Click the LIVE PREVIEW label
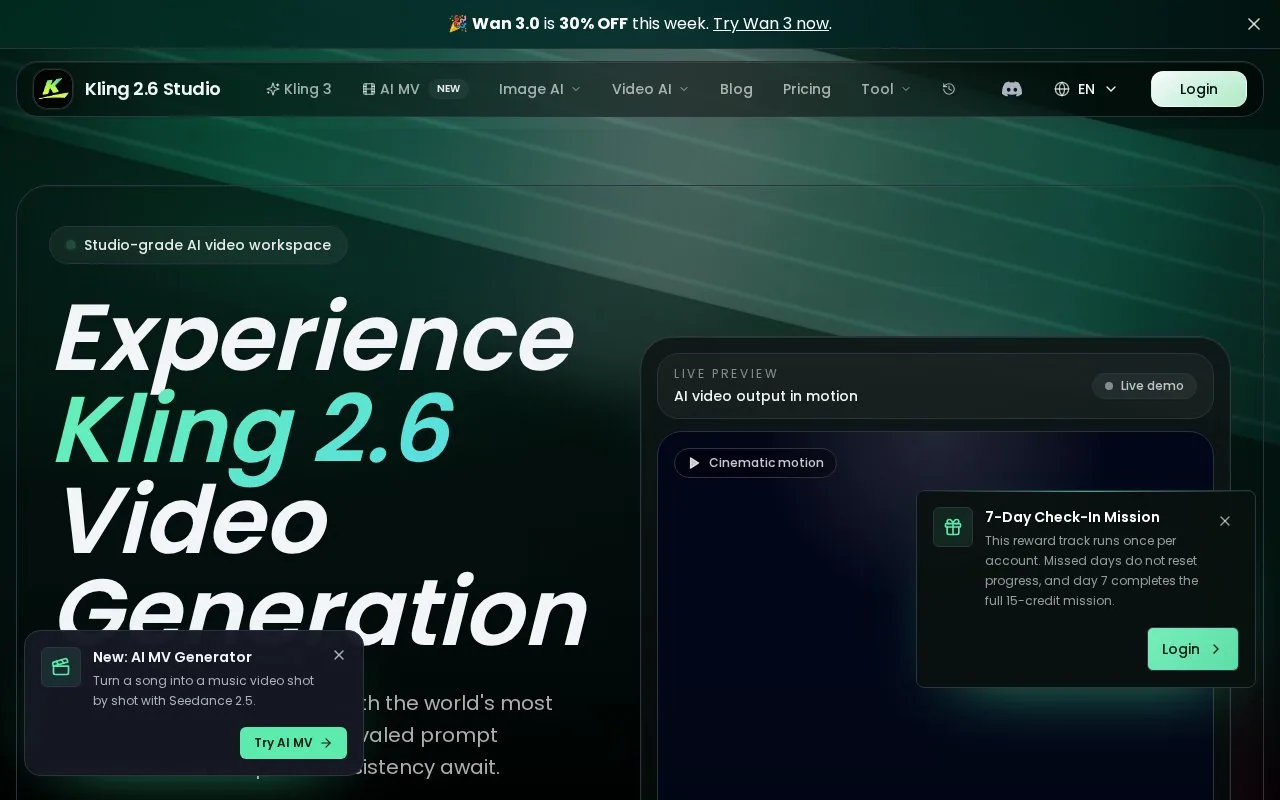The height and width of the screenshot is (800, 1280). click(726, 374)
